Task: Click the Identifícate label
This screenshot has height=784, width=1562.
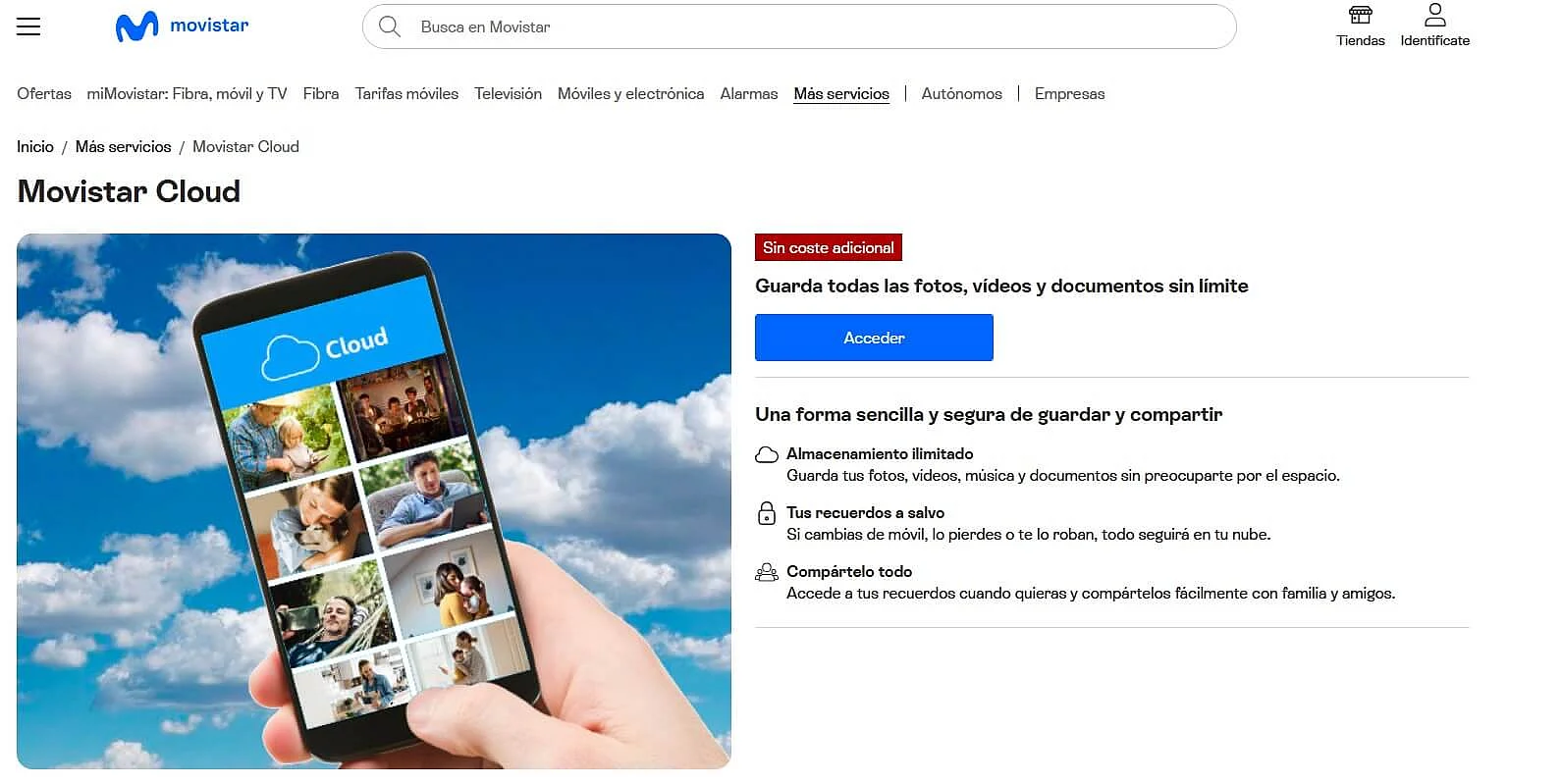Action: pos(1434,40)
